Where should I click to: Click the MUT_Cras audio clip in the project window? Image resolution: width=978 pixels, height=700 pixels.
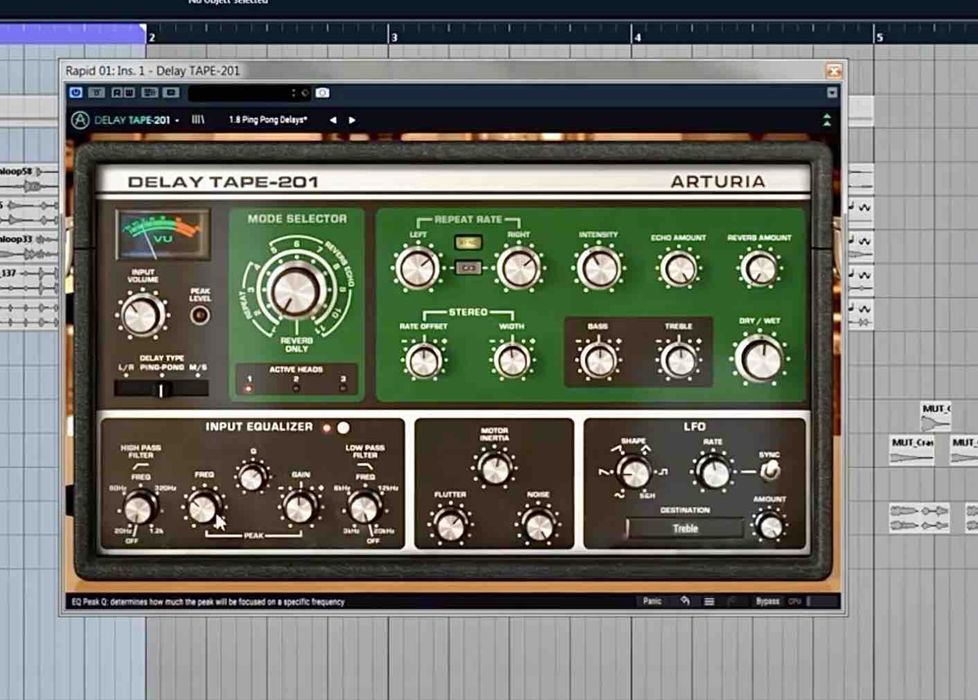pyautogui.click(x=912, y=450)
